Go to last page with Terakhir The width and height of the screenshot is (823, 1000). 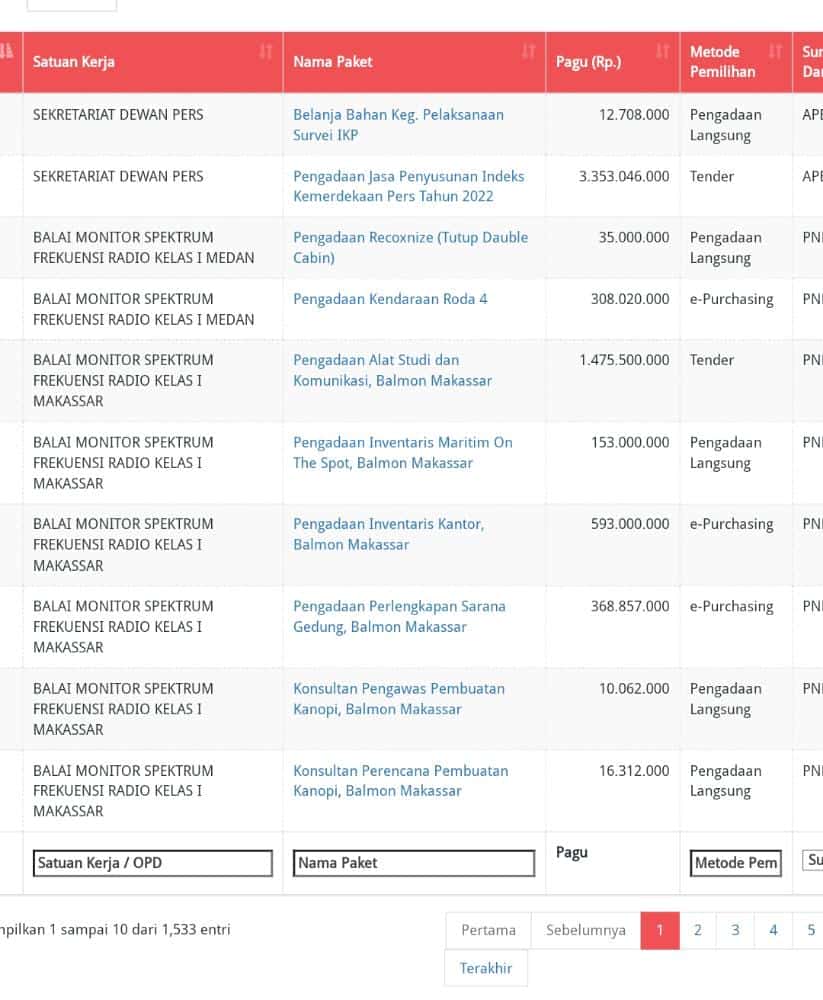tap(485, 968)
